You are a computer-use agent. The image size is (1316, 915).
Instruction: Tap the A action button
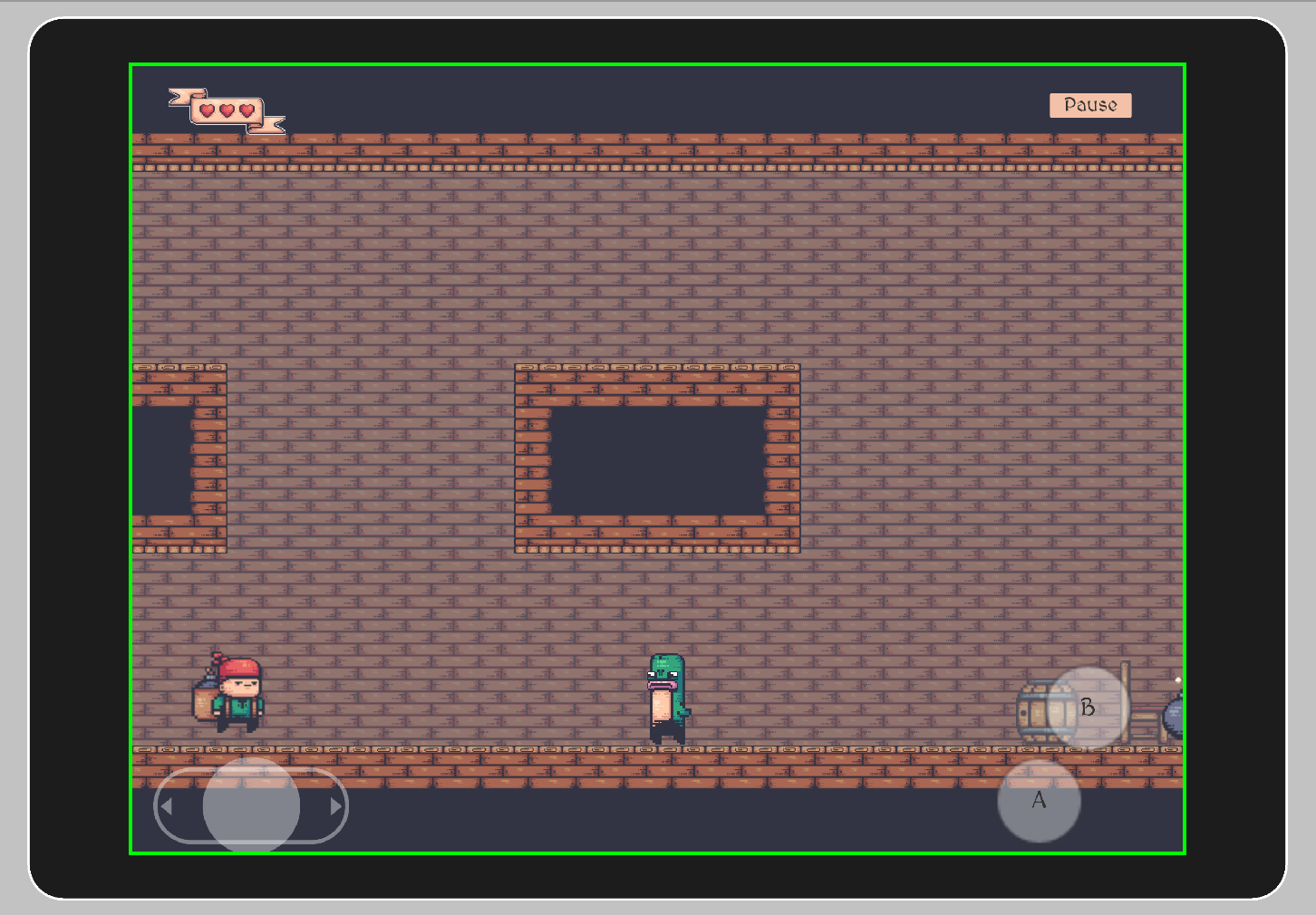pos(1039,801)
